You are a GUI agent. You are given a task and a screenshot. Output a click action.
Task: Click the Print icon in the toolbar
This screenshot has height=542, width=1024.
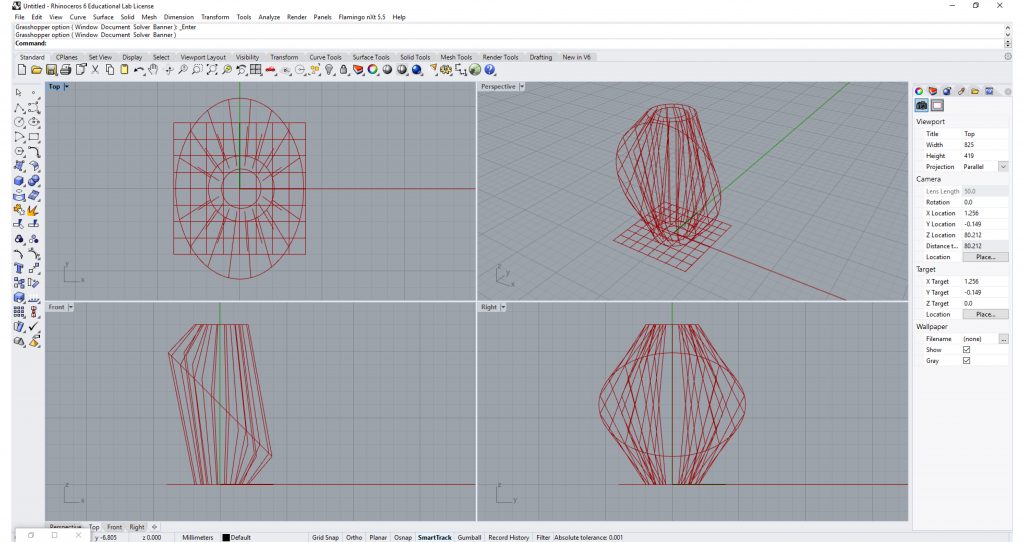[65, 70]
